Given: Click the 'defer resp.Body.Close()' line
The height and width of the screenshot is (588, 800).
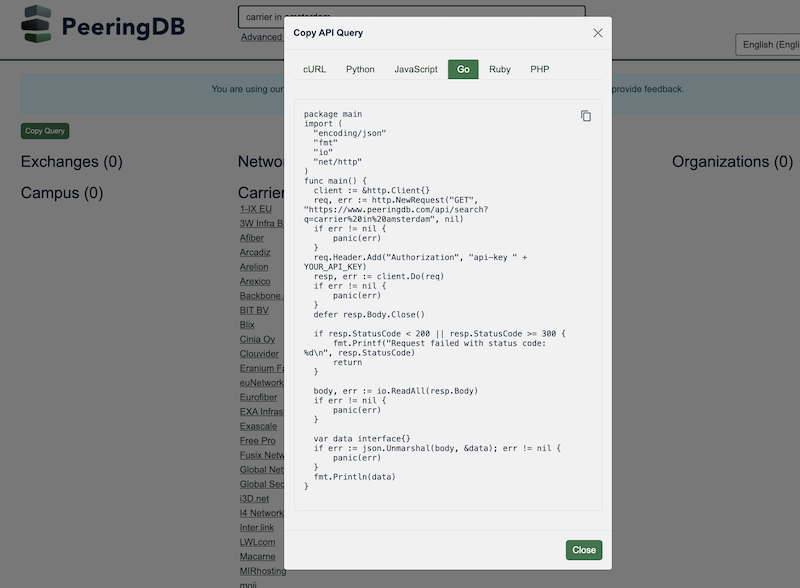Looking at the screenshot, I should (x=369, y=315).
